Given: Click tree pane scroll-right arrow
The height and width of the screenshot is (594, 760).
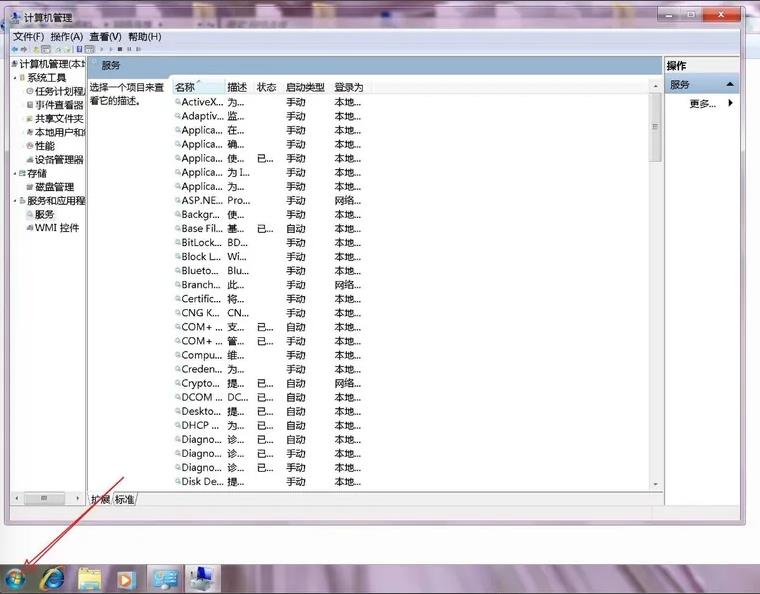Looking at the screenshot, I should (78, 498).
